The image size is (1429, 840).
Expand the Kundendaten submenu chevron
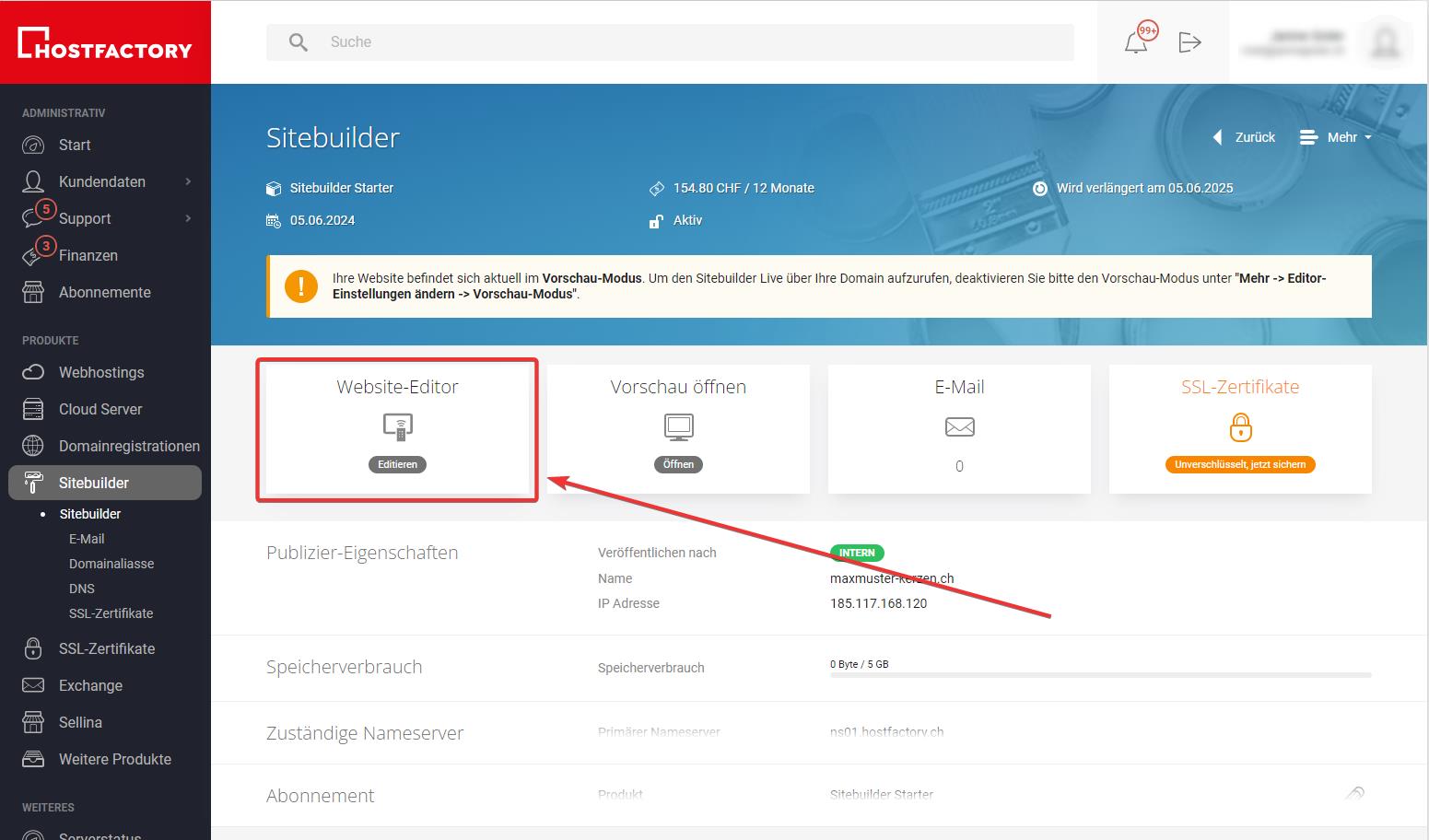[188, 181]
